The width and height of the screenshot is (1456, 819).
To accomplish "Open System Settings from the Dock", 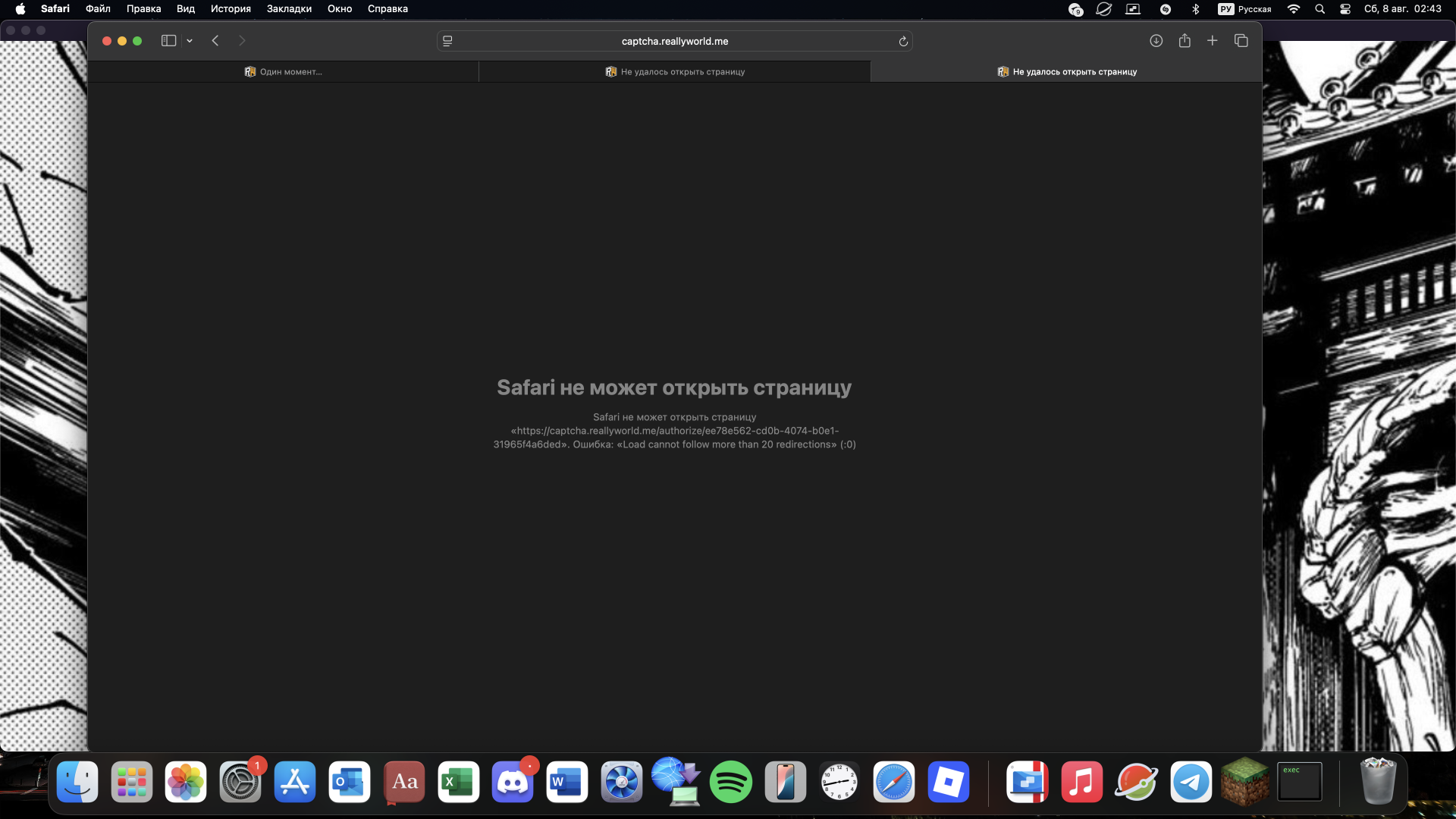I will pyautogui.click(x=240, y=782).
